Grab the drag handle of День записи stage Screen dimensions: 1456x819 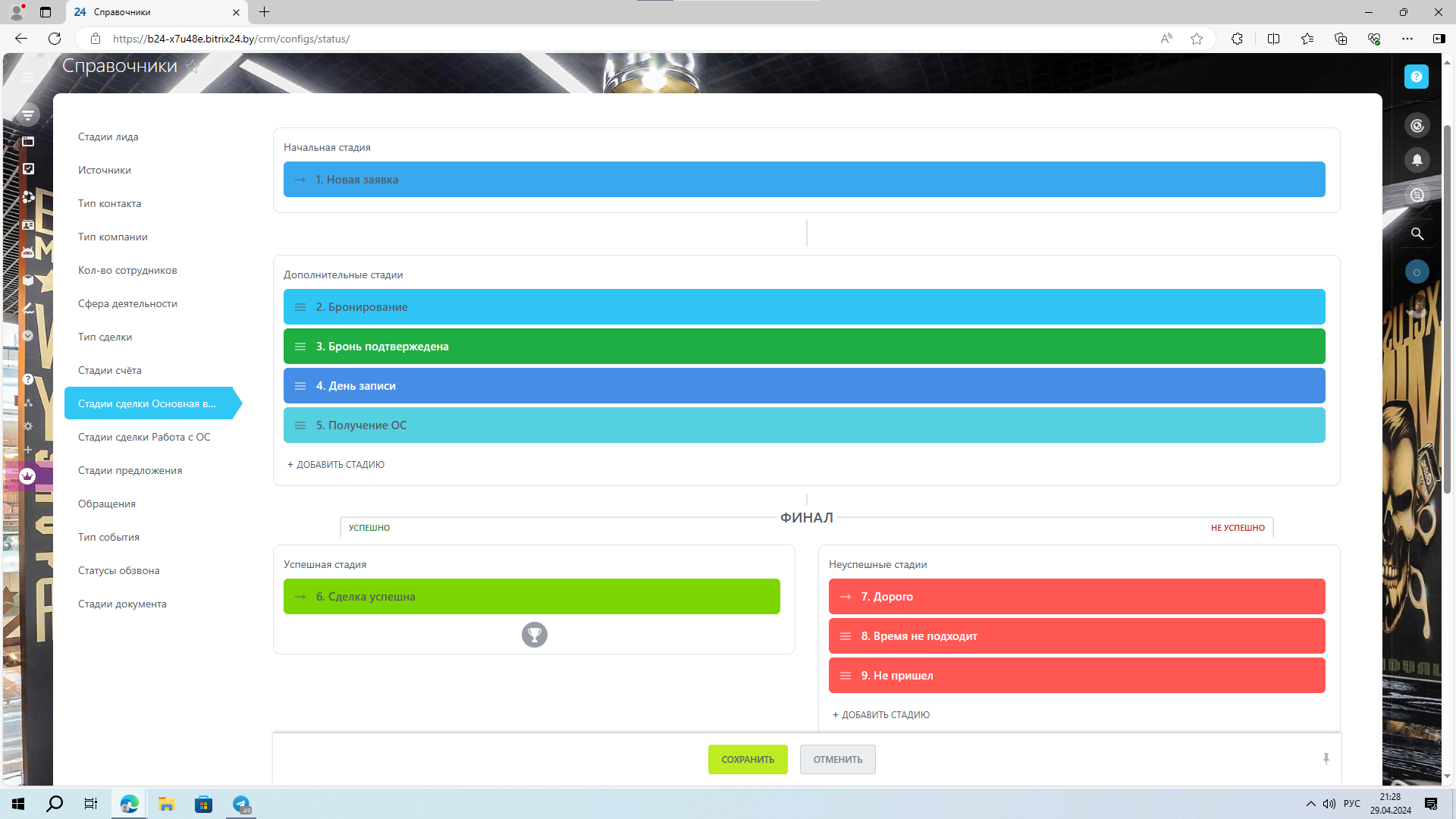tap(300, 386)
